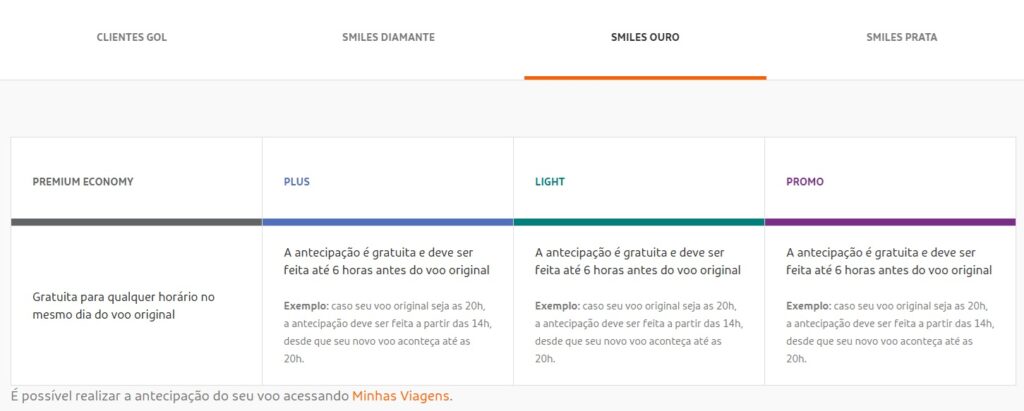The width and height of the screenshot is (1024, 411).
Task: Switch to the Clientes GOL tab
Action: point(131,38)
